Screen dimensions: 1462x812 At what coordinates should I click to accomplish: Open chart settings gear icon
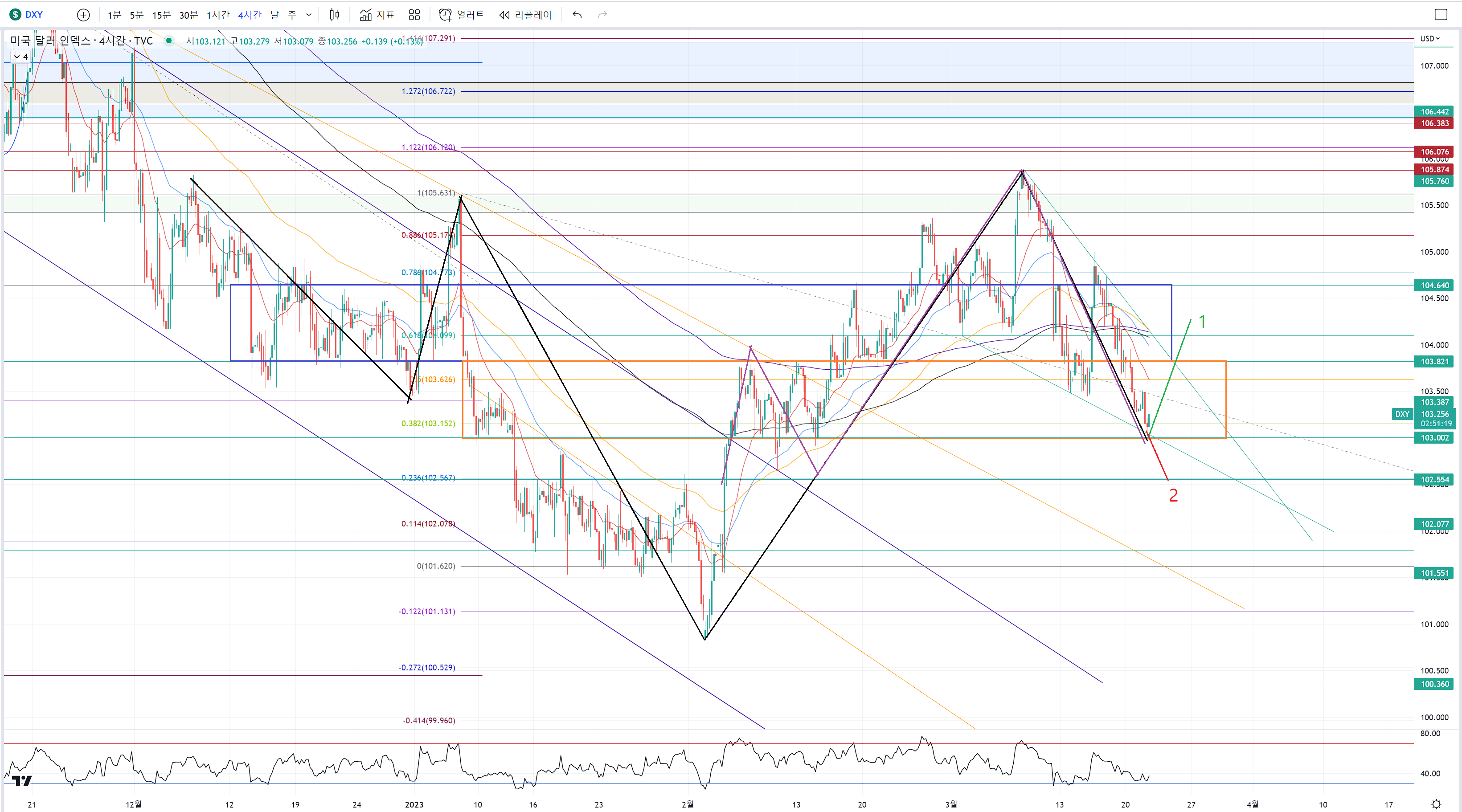click(x=1436, y=804)
